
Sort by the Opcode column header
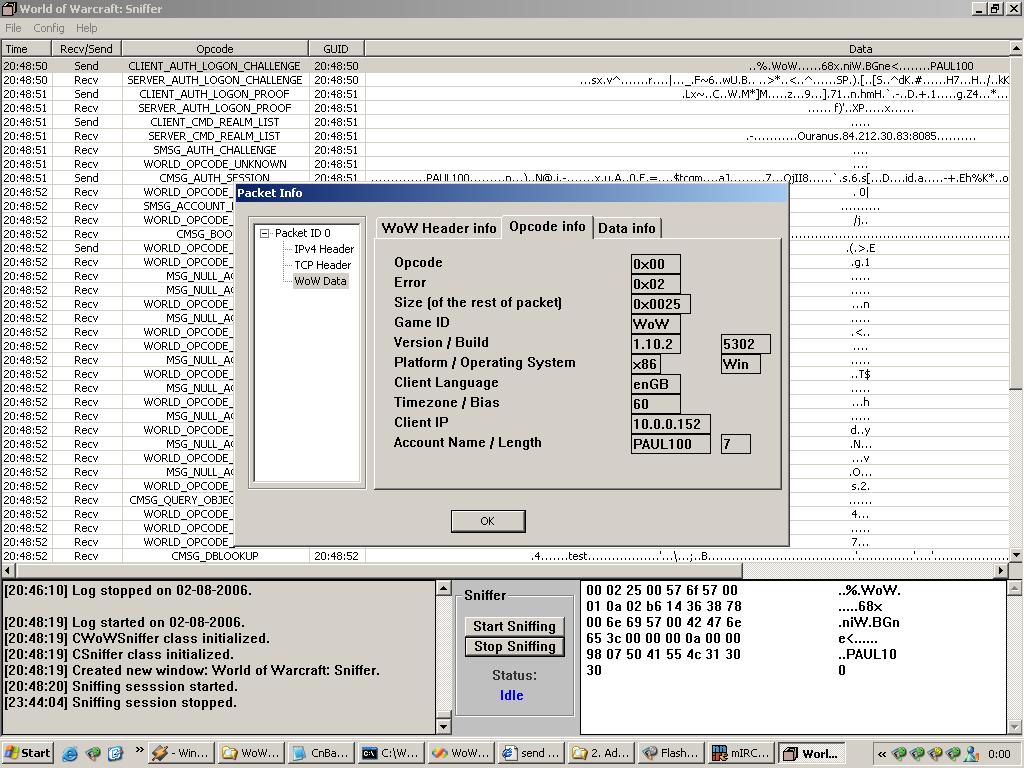(x=215, y=49)
